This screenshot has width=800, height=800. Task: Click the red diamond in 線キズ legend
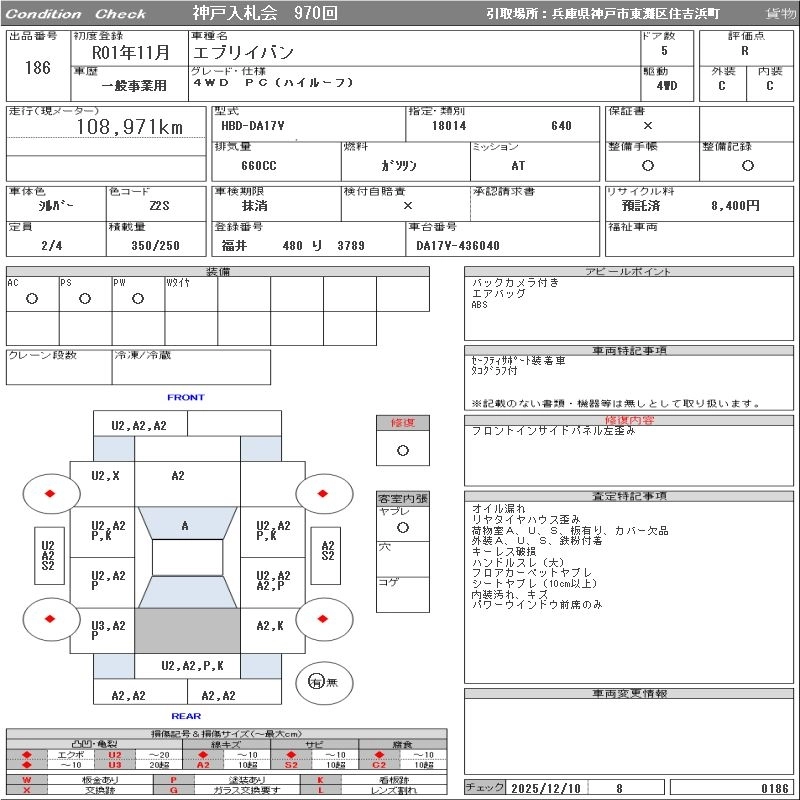[204, 755]
